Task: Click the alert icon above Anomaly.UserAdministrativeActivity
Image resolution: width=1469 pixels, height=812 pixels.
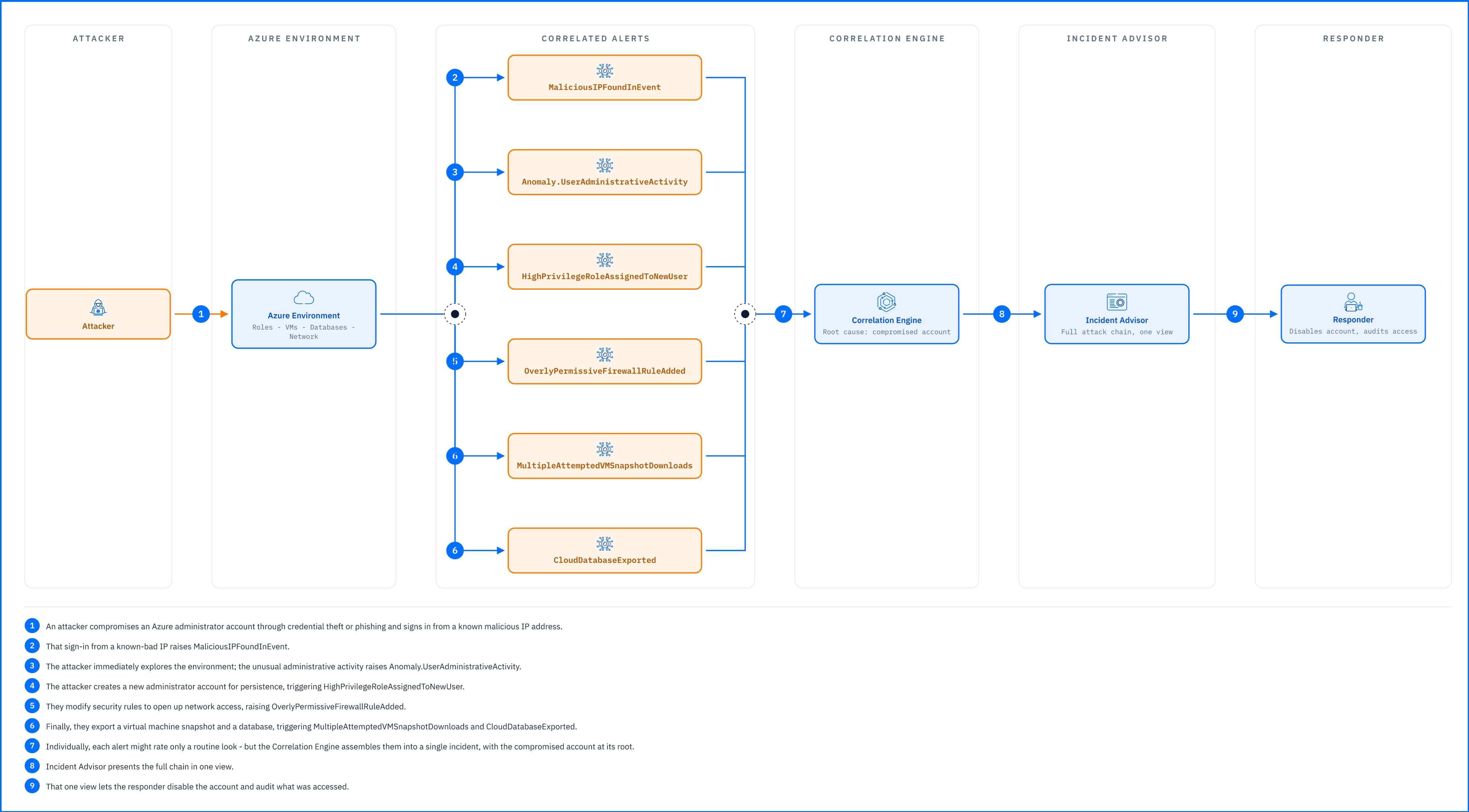Action: pos(604,165)
